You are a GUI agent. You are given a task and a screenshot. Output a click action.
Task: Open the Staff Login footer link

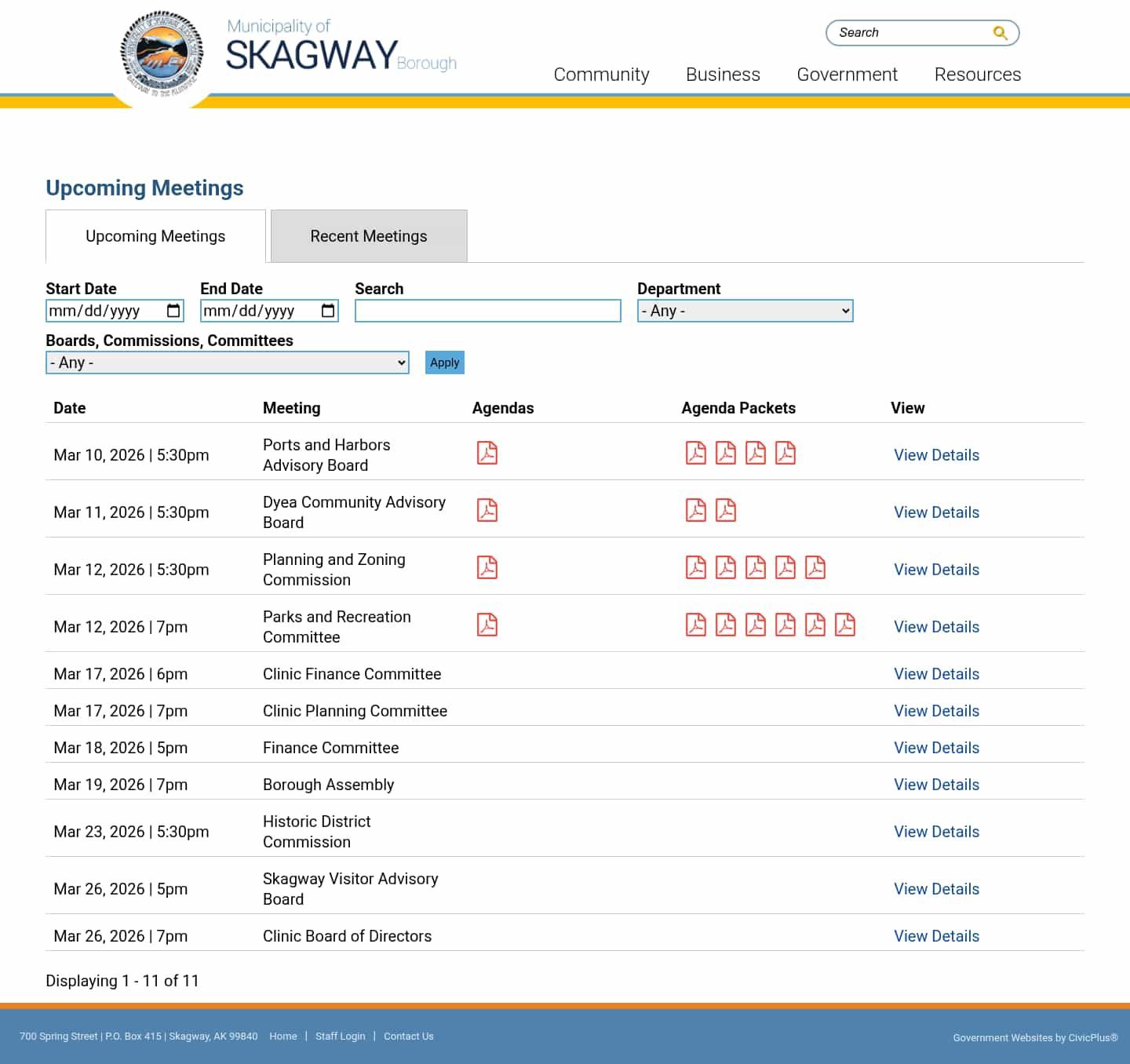coord(340,1036)
